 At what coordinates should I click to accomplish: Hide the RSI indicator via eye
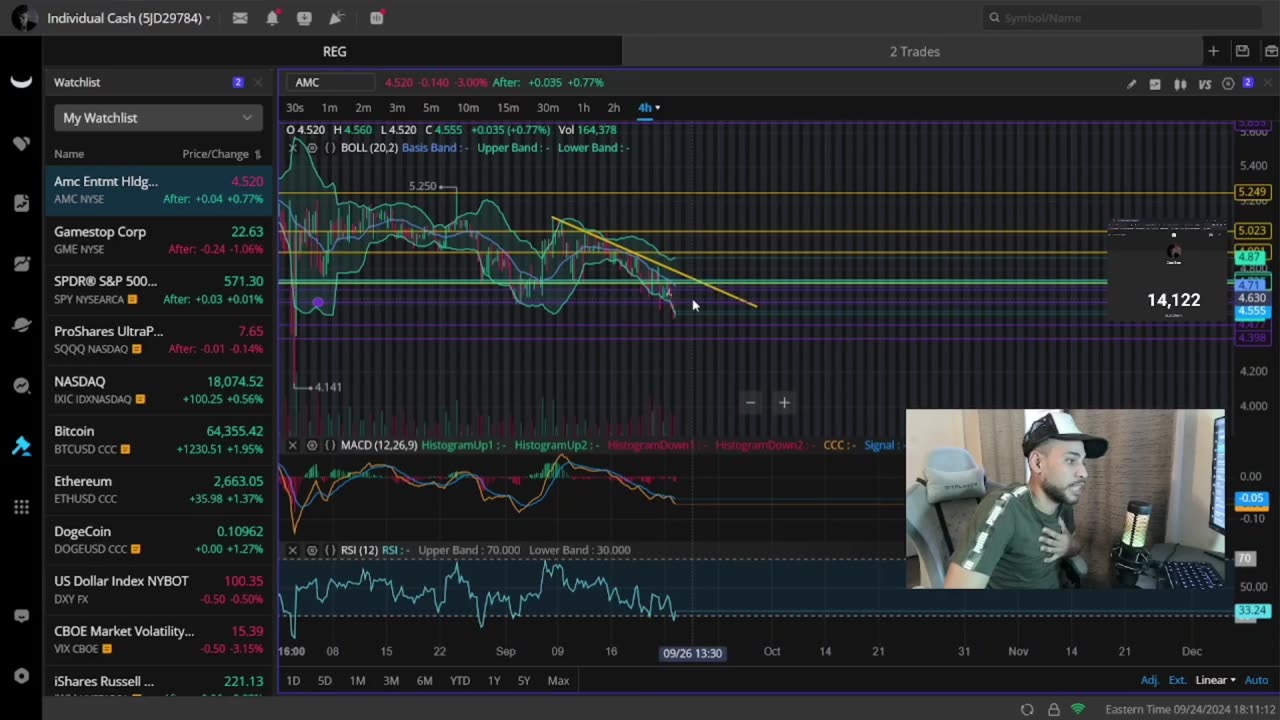312,550
